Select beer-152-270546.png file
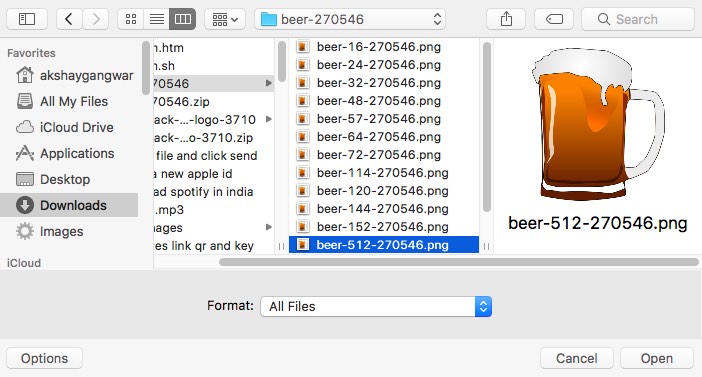 coord(384,227)
